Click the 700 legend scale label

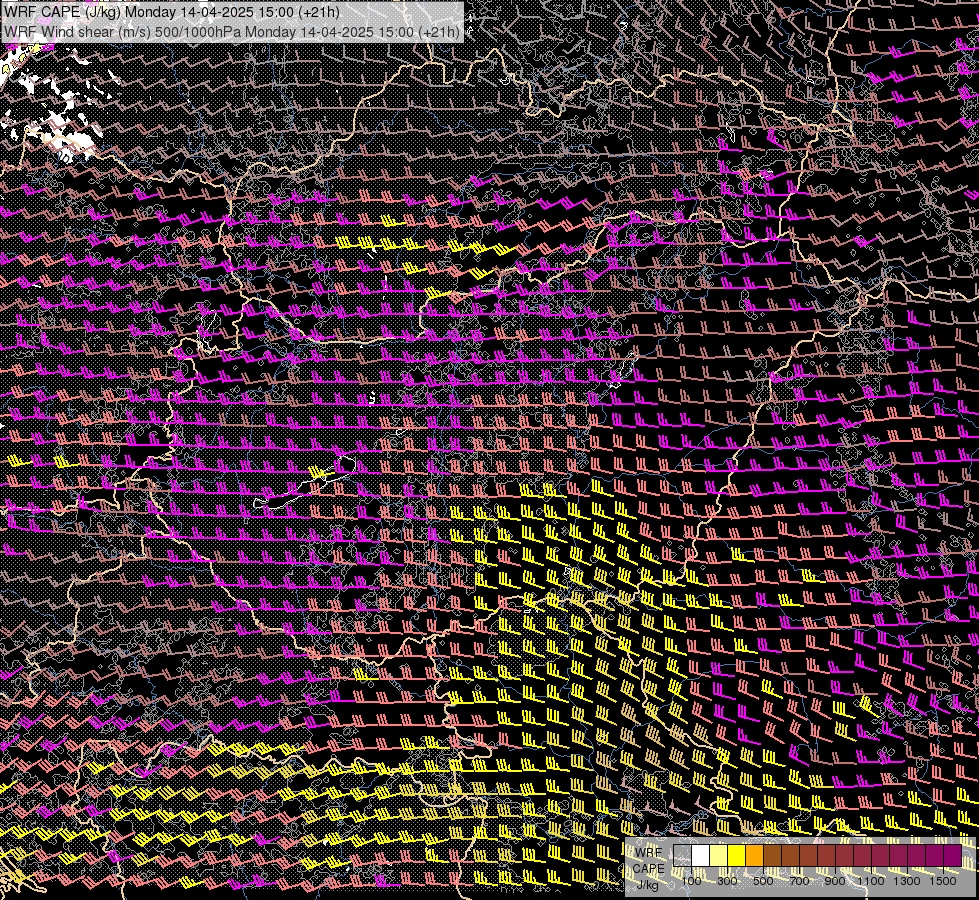click(799, 881)
